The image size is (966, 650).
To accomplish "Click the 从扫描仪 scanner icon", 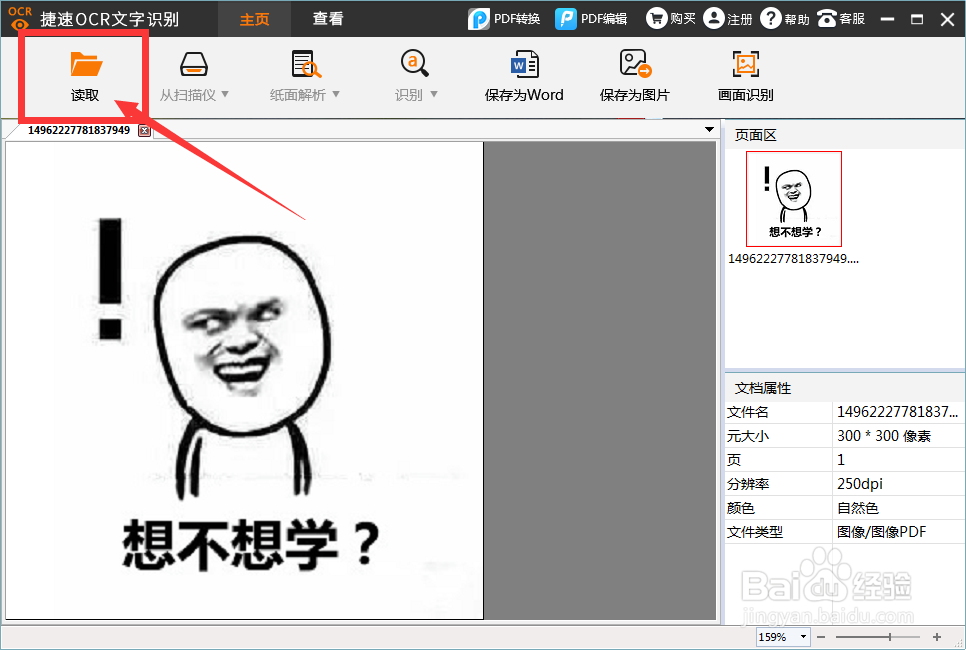I will point(193,64).
